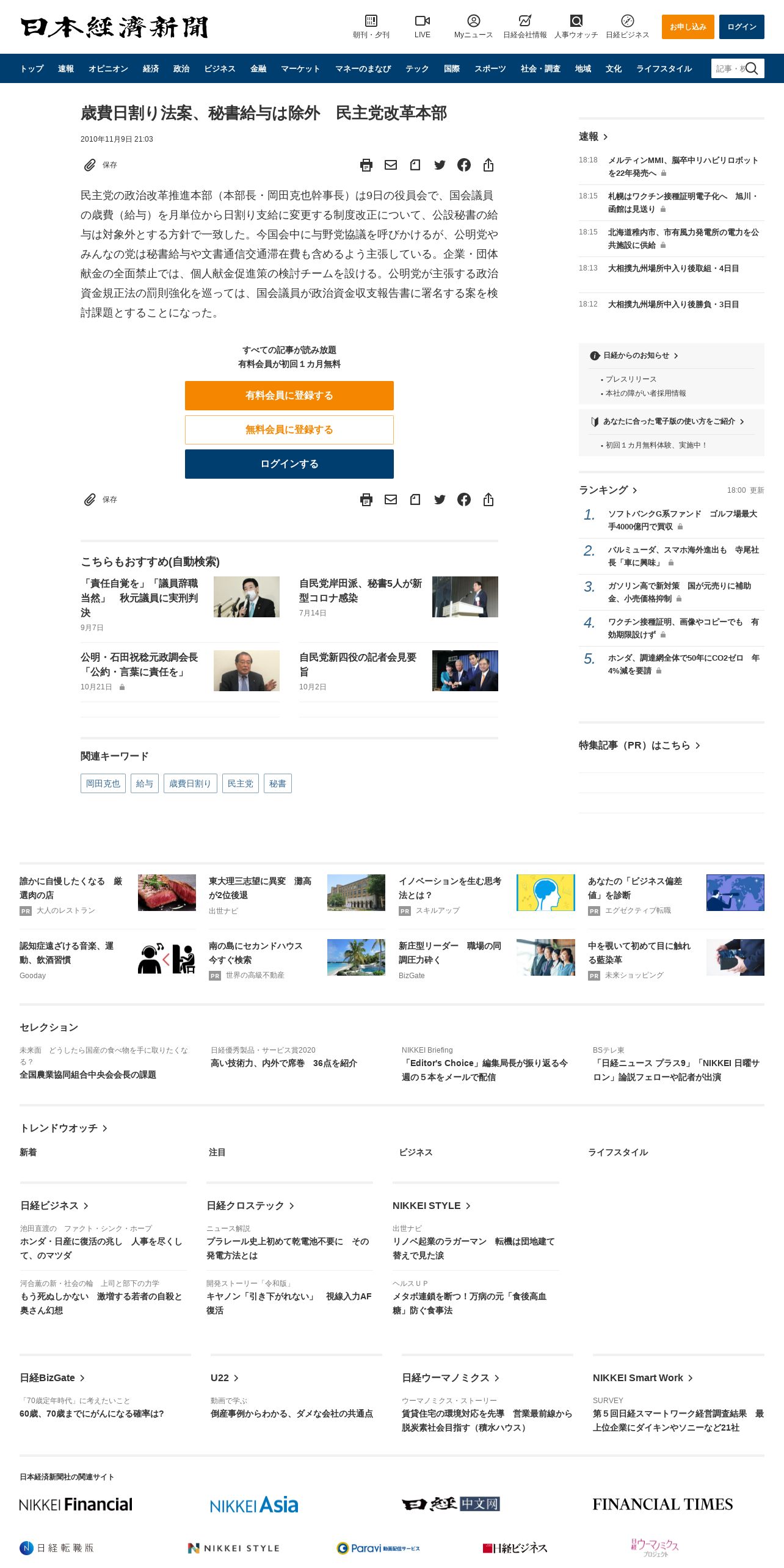Open the NIKKEI Asia logo link

tap(254, 1504)
